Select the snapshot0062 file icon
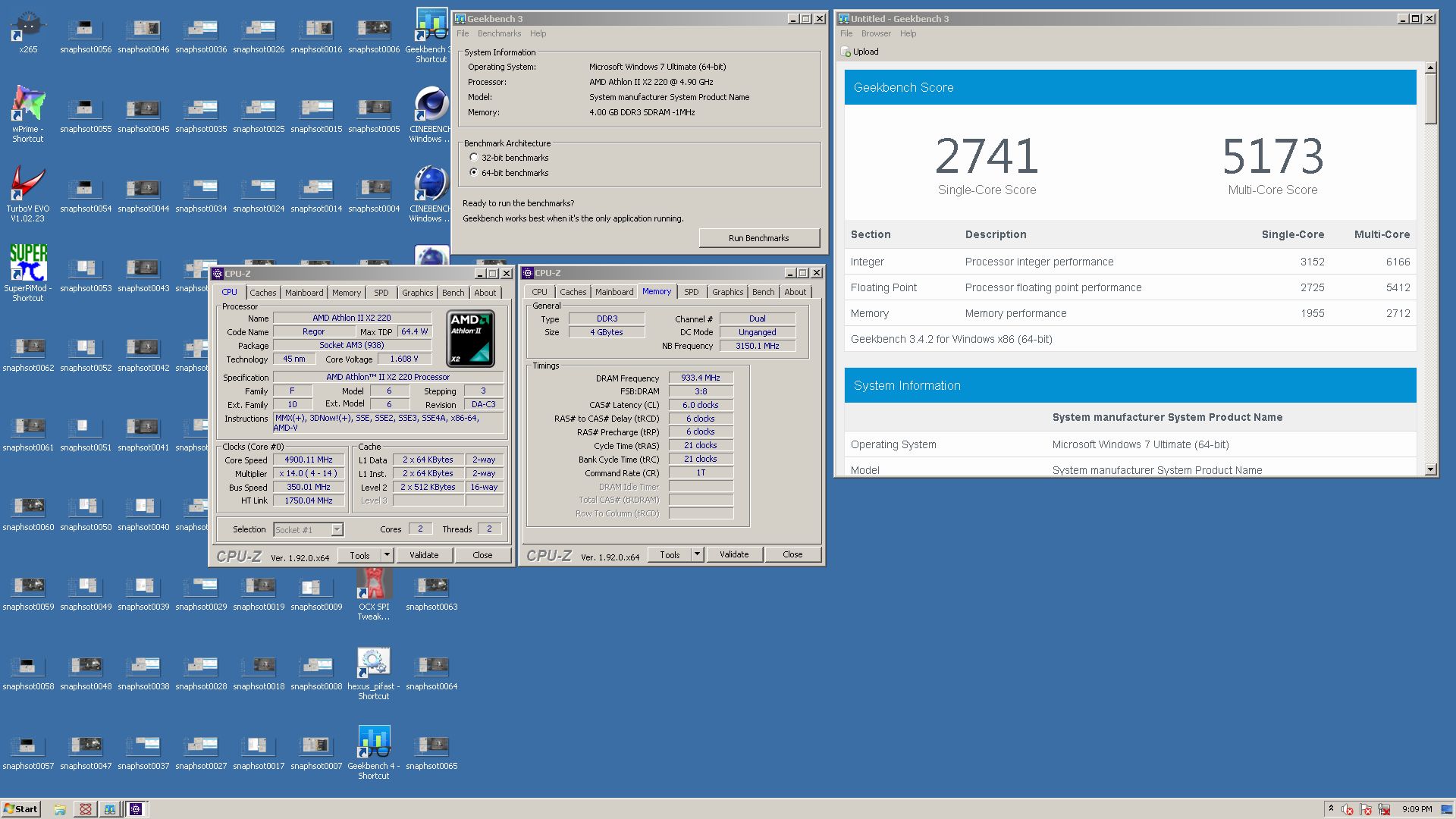The width and height of the screenshot is (1456, 819). pos(28,354)
